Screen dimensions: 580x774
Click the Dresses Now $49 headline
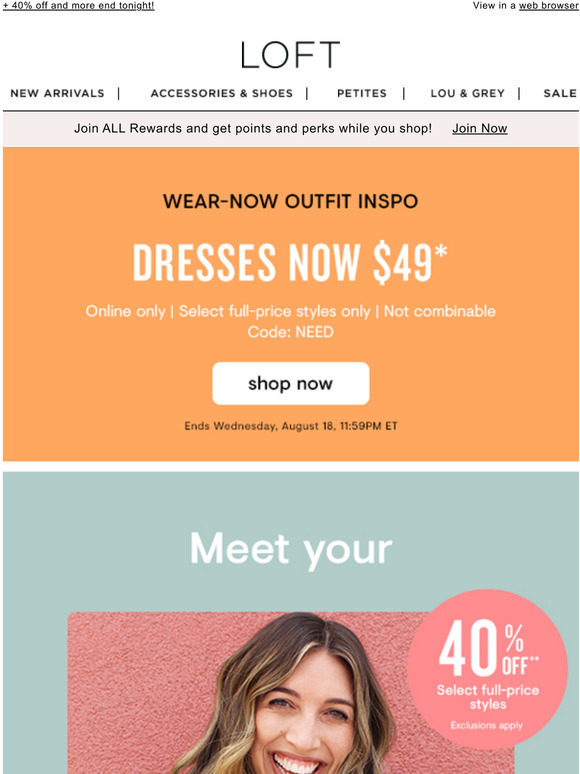tap(290, 264)
